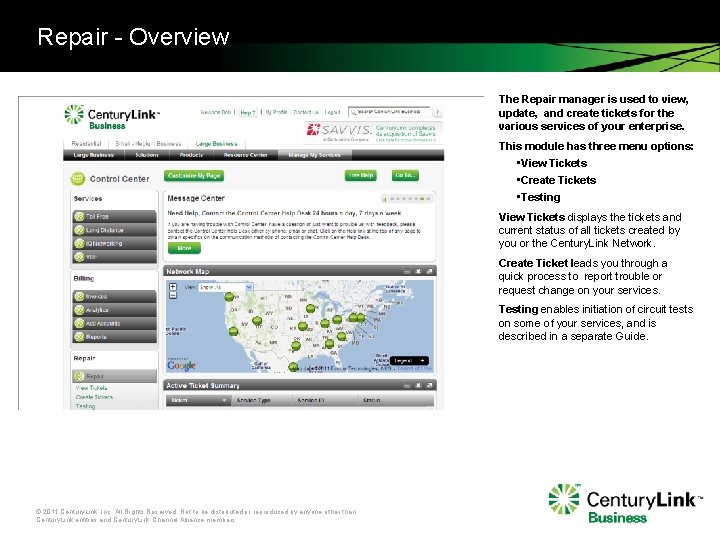Click the Repair module icon
Screen dimensions: 720x540
click(79, 377)
